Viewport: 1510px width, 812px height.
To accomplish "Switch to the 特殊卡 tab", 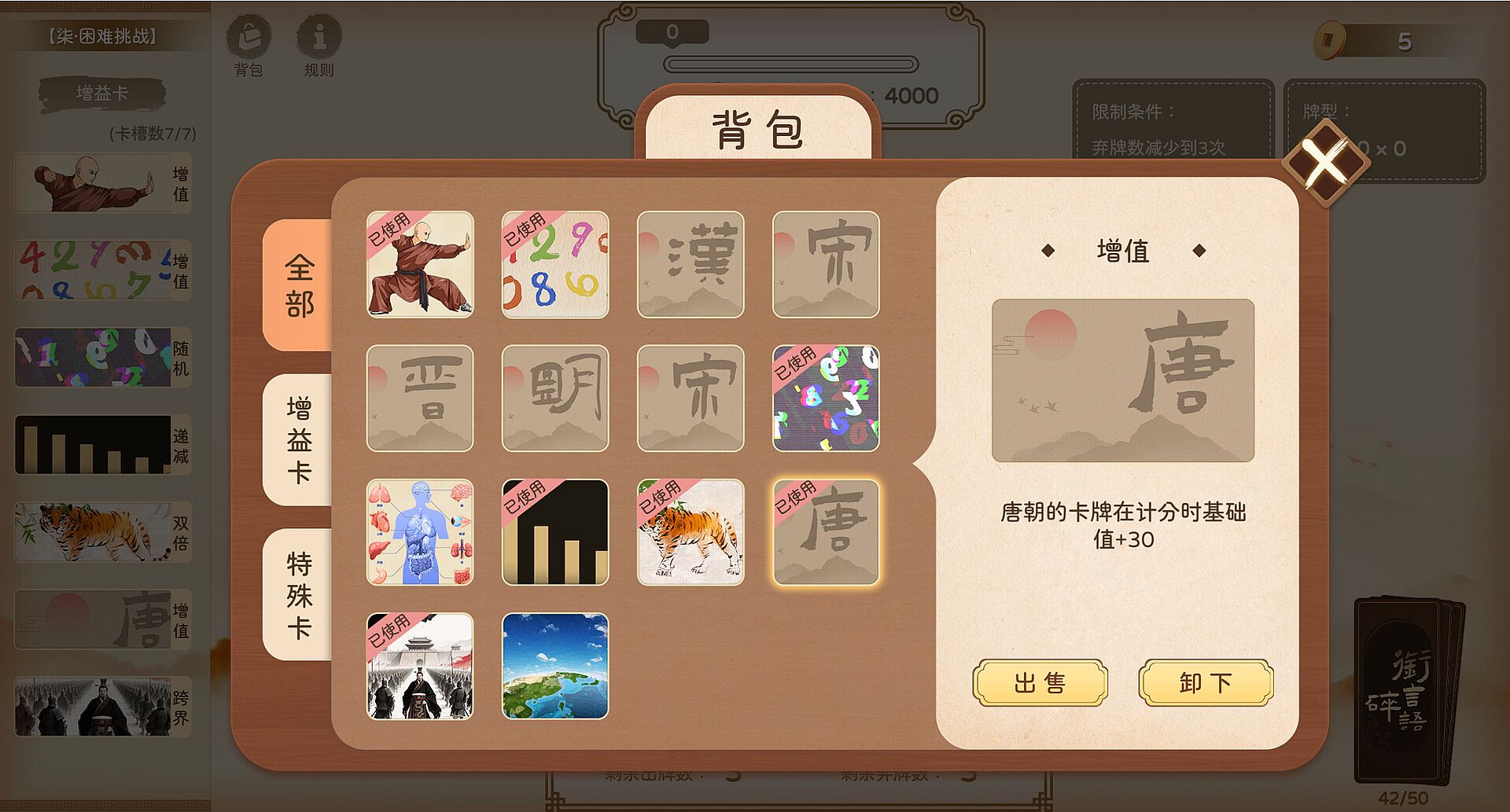I will click(x=298, y=594).
